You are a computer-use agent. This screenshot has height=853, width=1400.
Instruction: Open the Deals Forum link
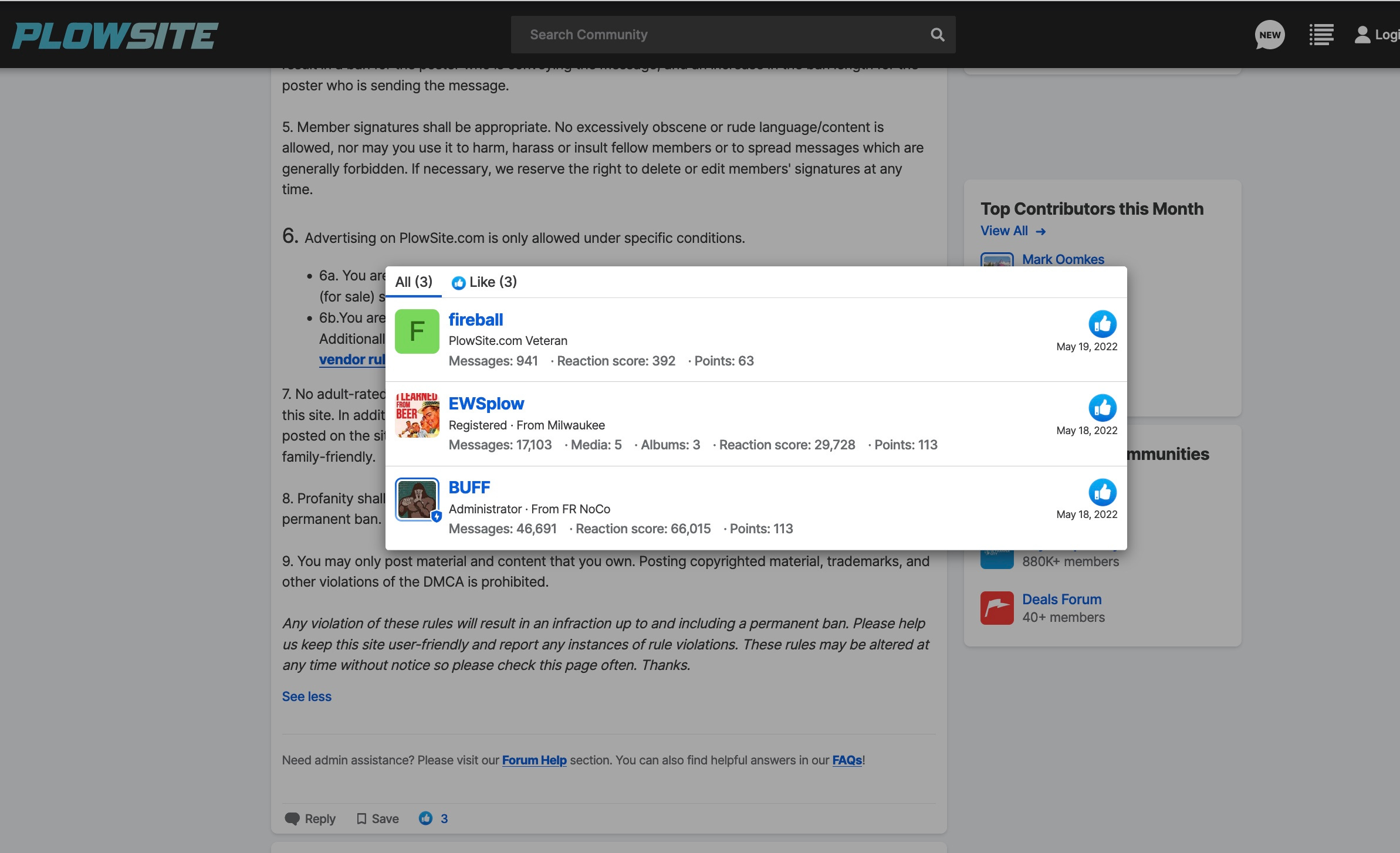[x=1061, y=599]
